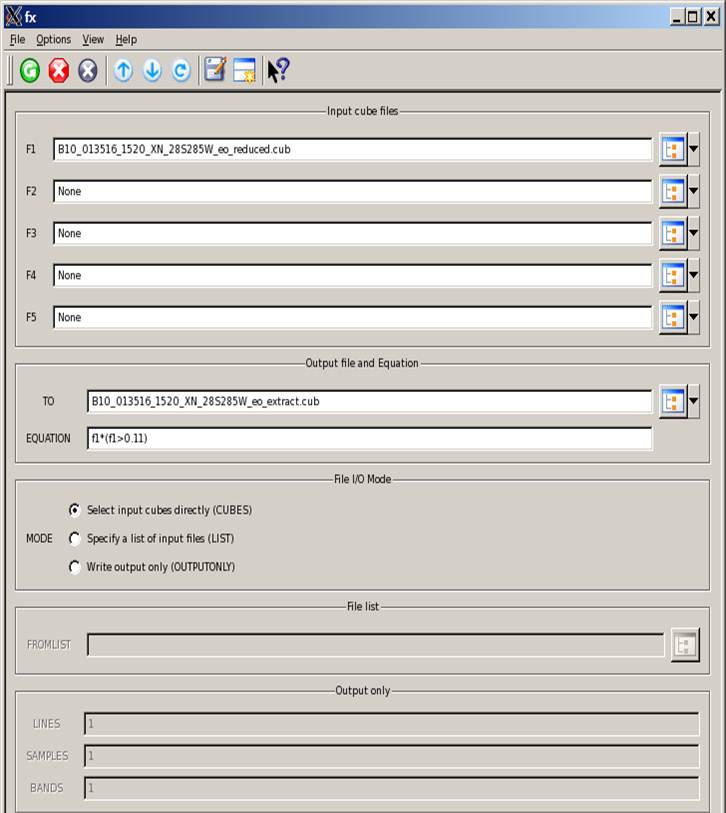This screenshot has height=813, width=726.
Task: Open the File menu
Action: click(17, 39)
